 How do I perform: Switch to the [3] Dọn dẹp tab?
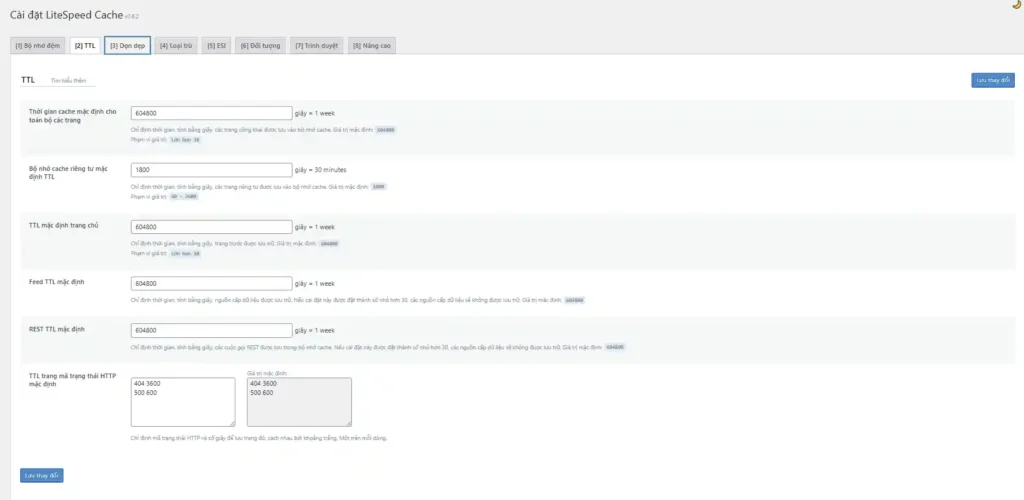click(127, 46)
